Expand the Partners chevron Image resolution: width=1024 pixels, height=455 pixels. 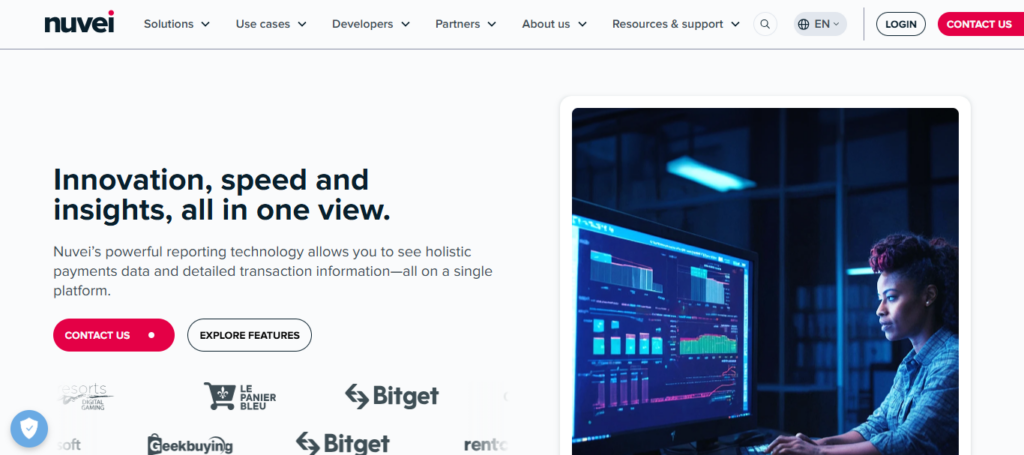492,24
